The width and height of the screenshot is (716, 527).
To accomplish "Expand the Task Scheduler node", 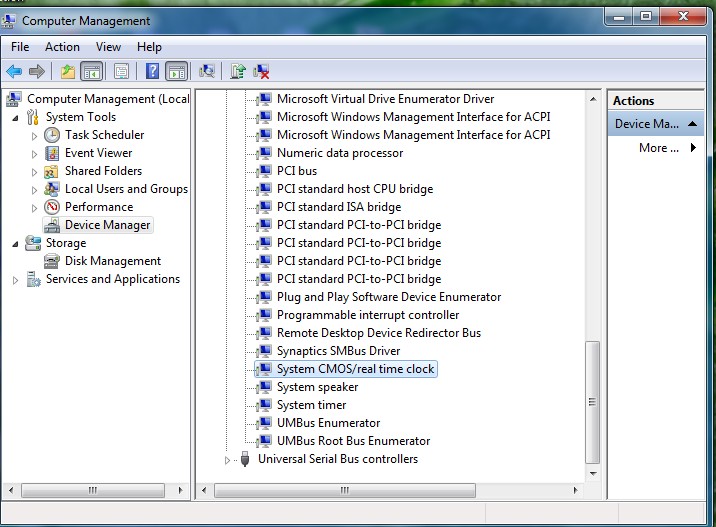I will coord(34,136).
